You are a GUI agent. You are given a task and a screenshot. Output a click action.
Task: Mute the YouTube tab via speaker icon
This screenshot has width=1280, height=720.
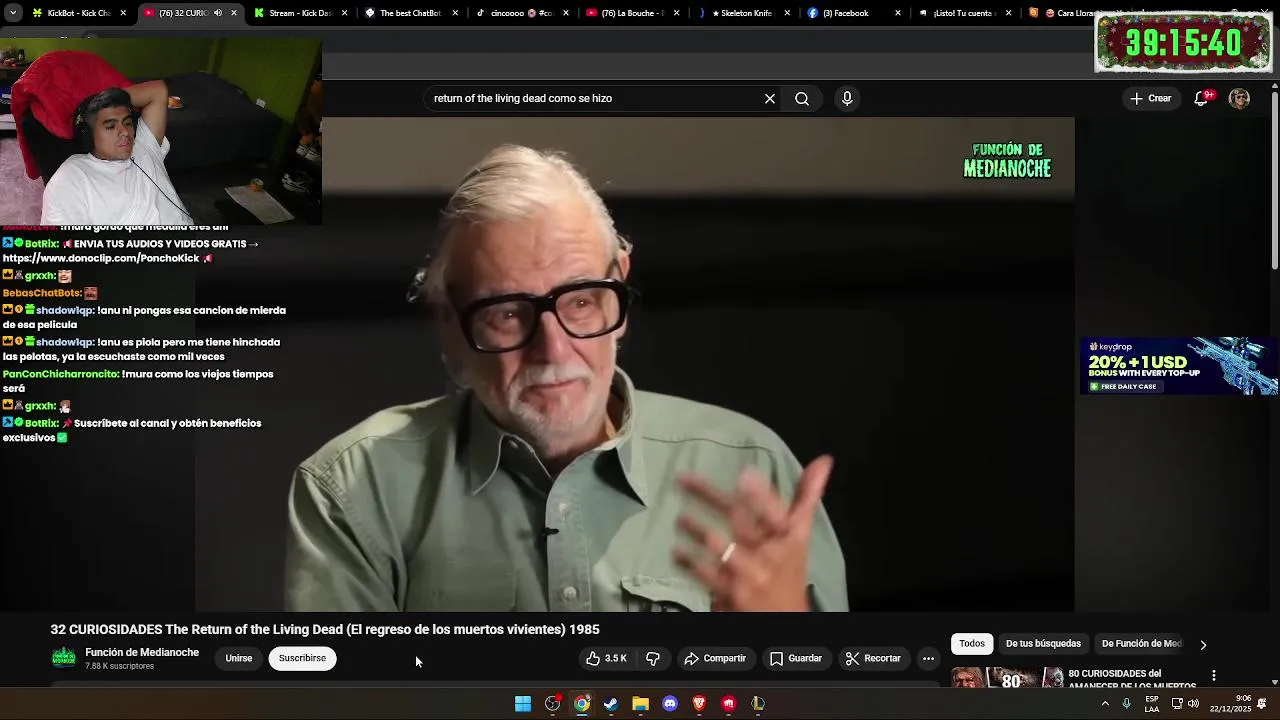click(x=218, y=13)
